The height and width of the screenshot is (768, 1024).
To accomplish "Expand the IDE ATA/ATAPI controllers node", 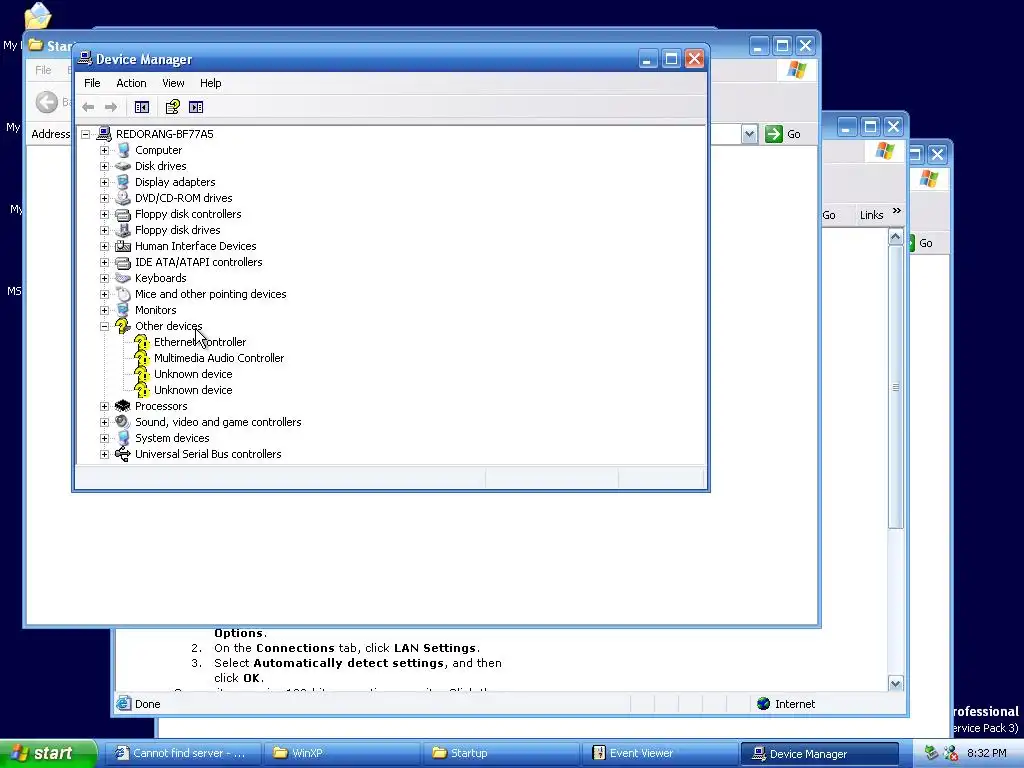I will [x=104, y=262].
